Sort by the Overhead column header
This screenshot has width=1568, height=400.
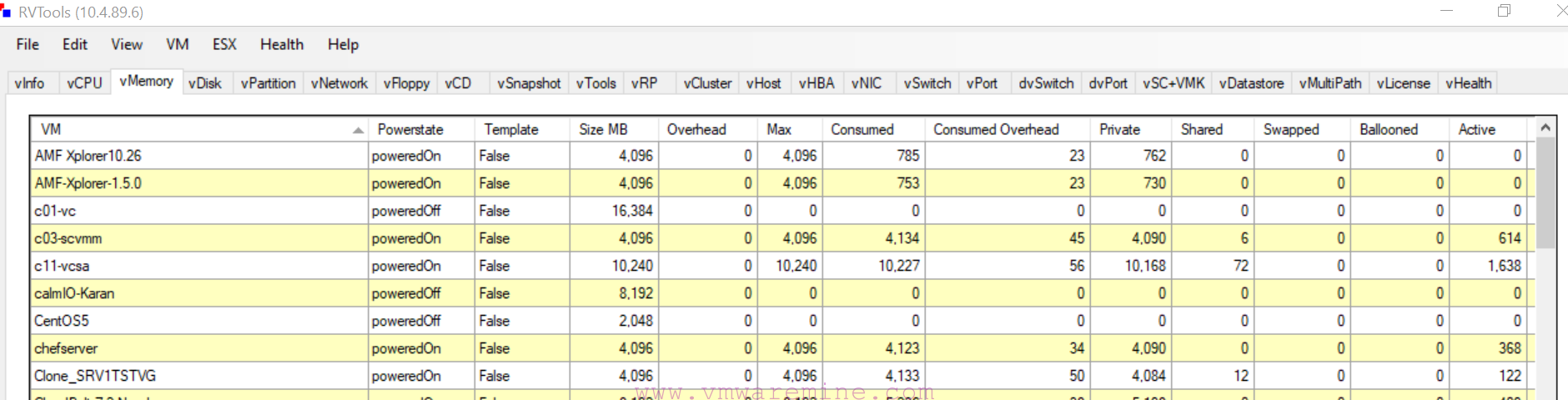[707, 129]
